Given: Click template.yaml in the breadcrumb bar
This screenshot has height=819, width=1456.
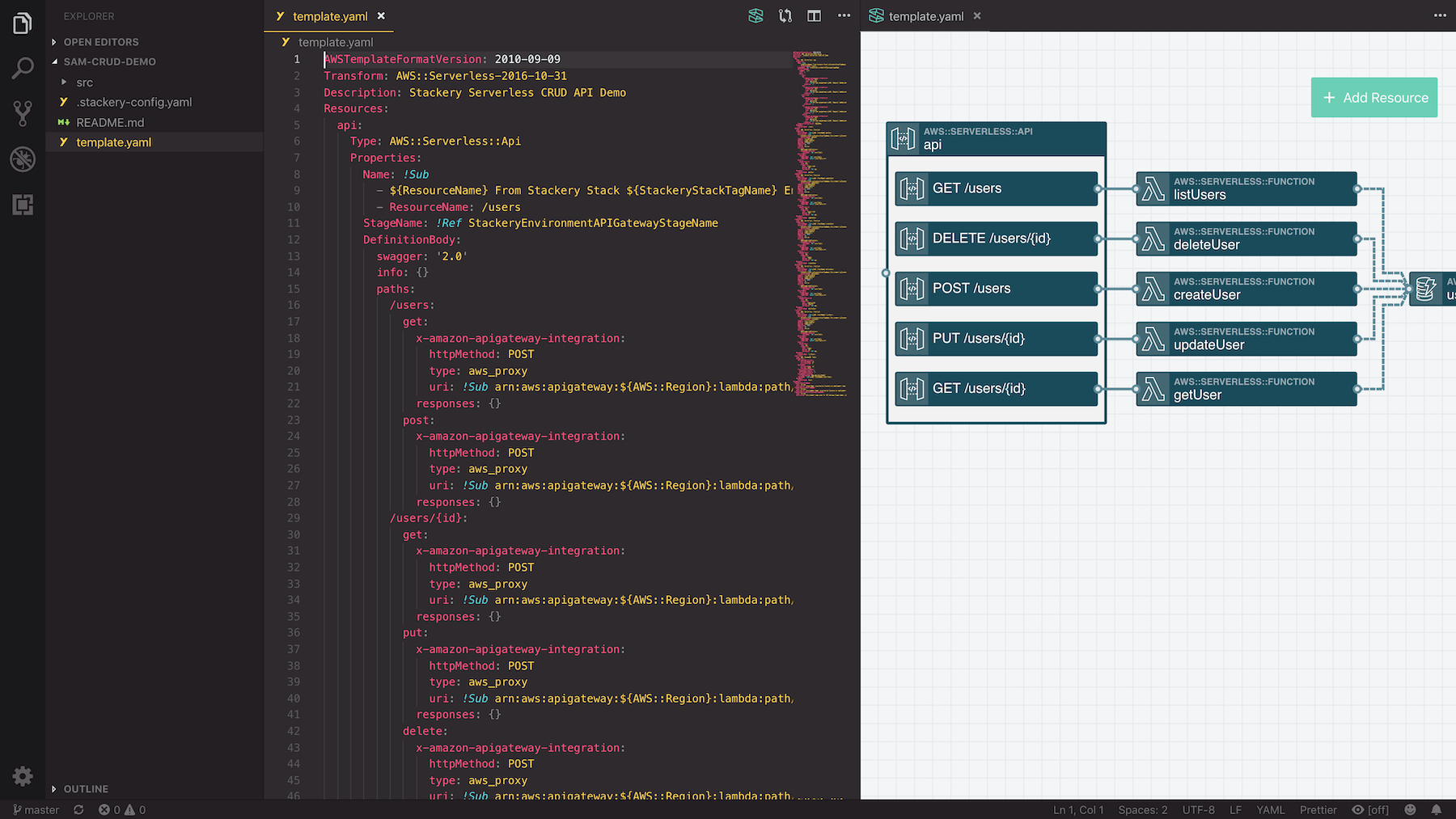Looking at the screenshot, I should pos(336,42).
